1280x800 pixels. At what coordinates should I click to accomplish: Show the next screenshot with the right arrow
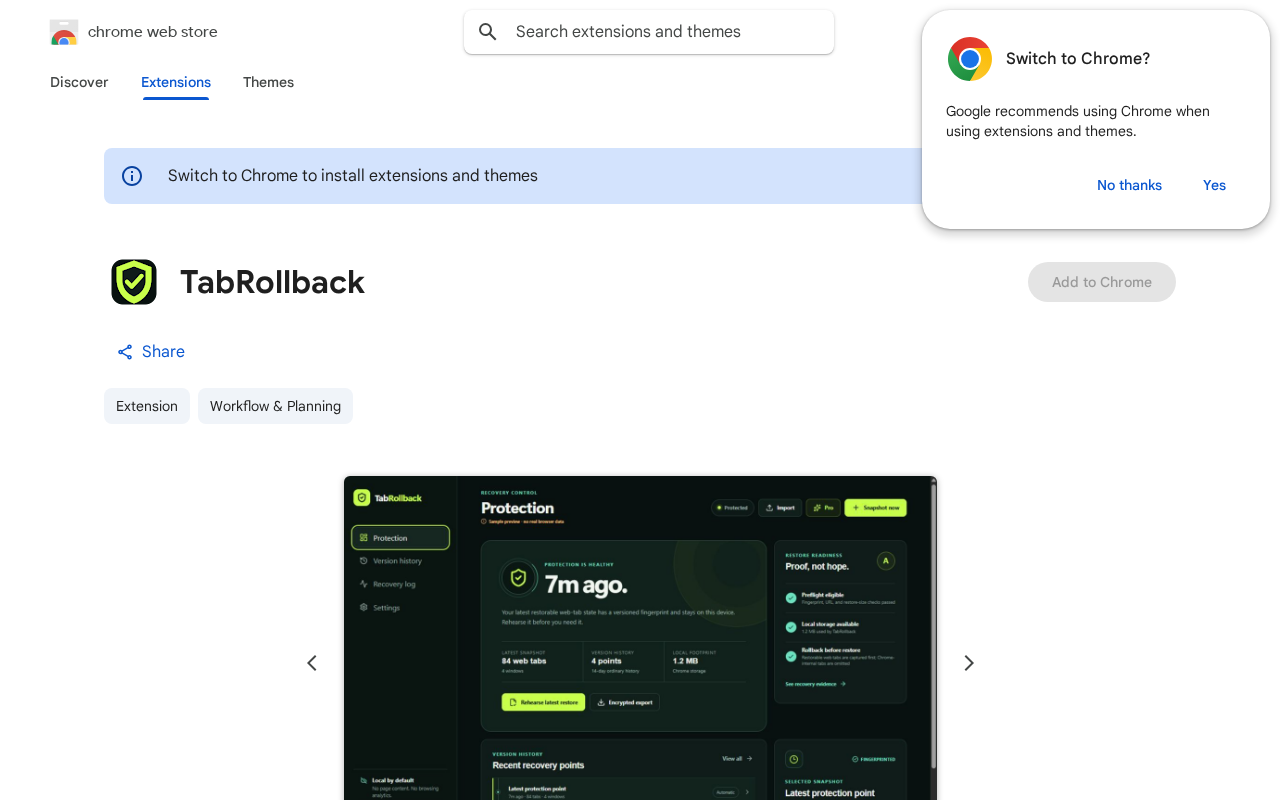(968, 663)
